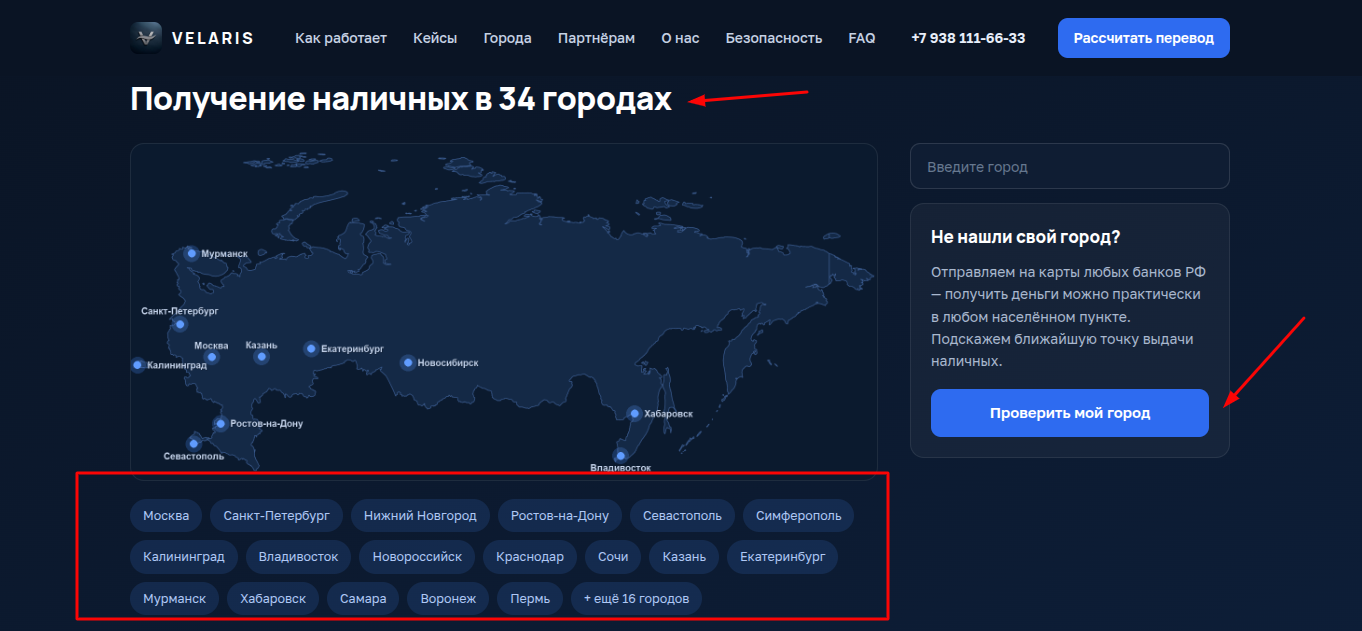This screenshot has height=631, width=1362.
Task: Select the Москва map marker
Action: pos(211,357)
